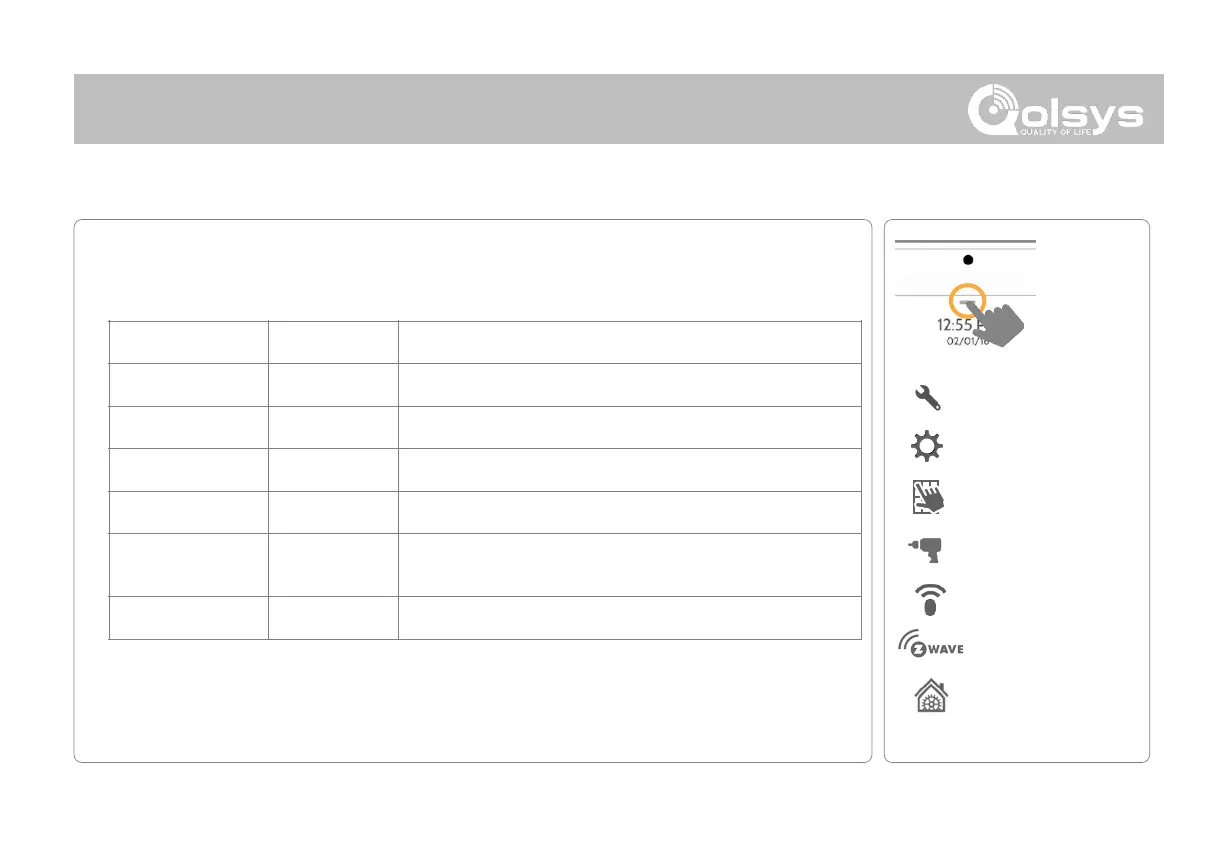Click the table's bottom-left cell
The image size is (1224, 864).
pyautogui.click(x=188, y=618)
